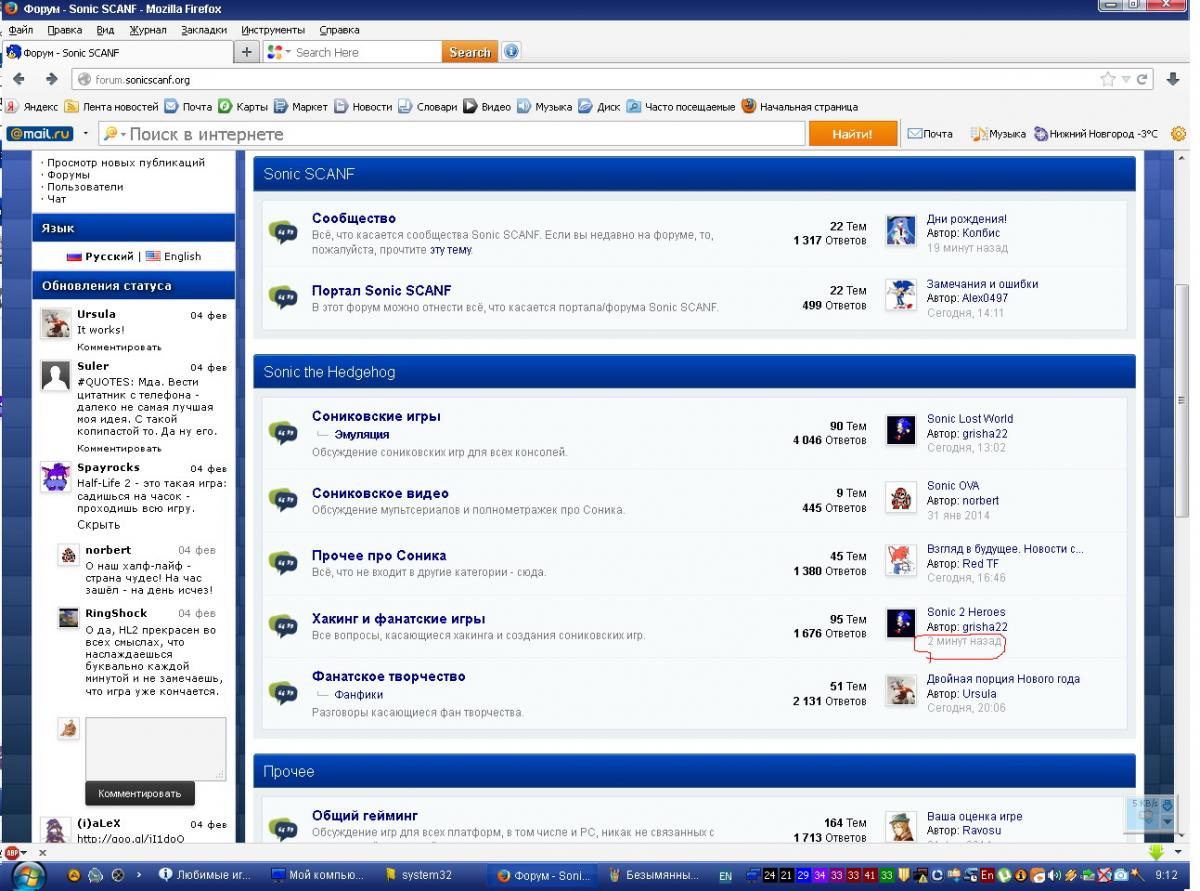Click the bookmark star in address bar
The height and width of the screenshot is (891, 1200).
[1107, 80]
